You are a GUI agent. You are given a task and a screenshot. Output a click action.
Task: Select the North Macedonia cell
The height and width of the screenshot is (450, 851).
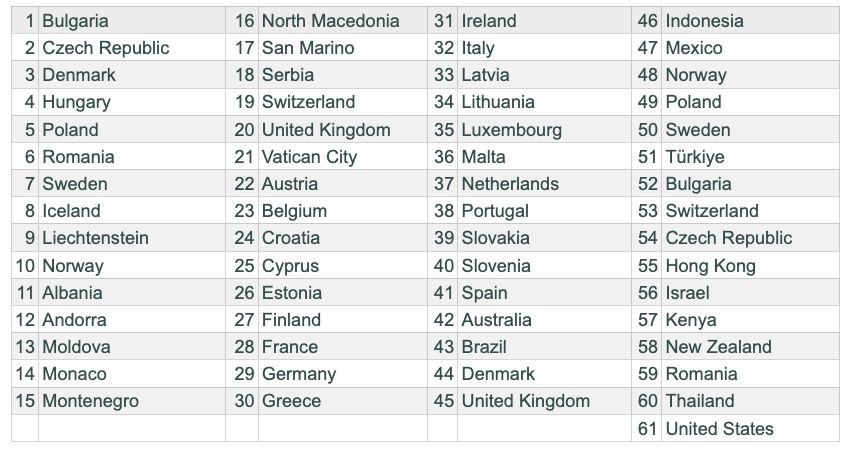[x=330, y=21]
